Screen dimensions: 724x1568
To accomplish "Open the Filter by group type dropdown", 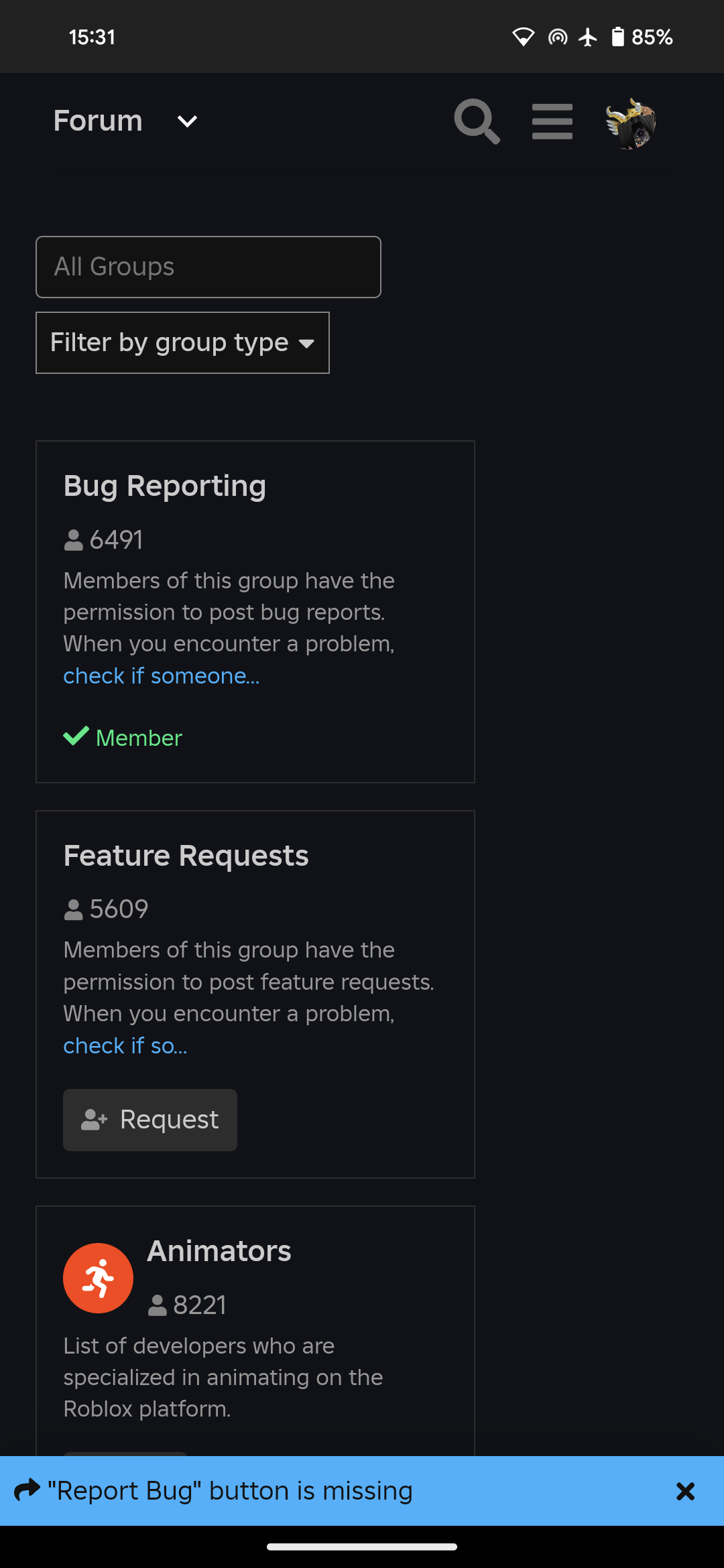I will click(182, 342).
